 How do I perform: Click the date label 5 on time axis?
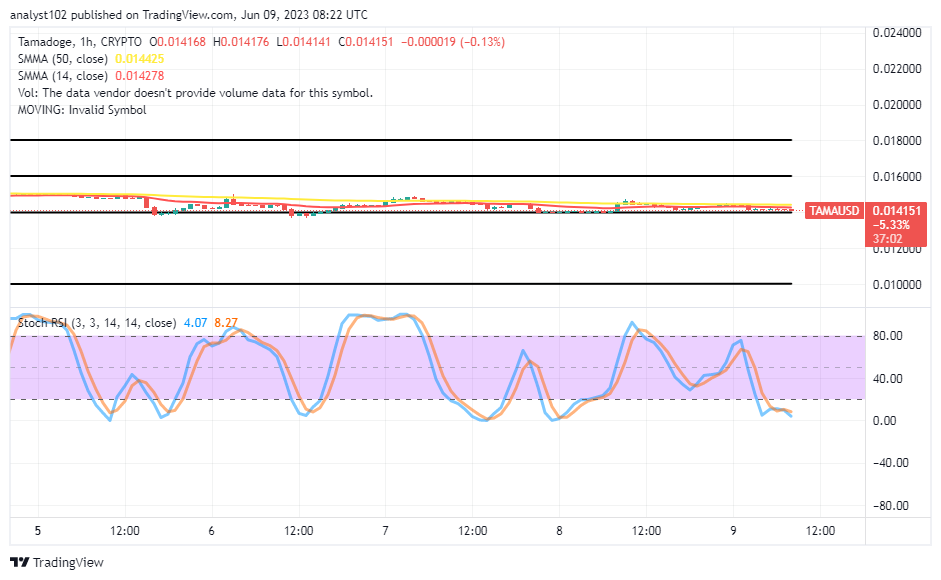[38, 531]
